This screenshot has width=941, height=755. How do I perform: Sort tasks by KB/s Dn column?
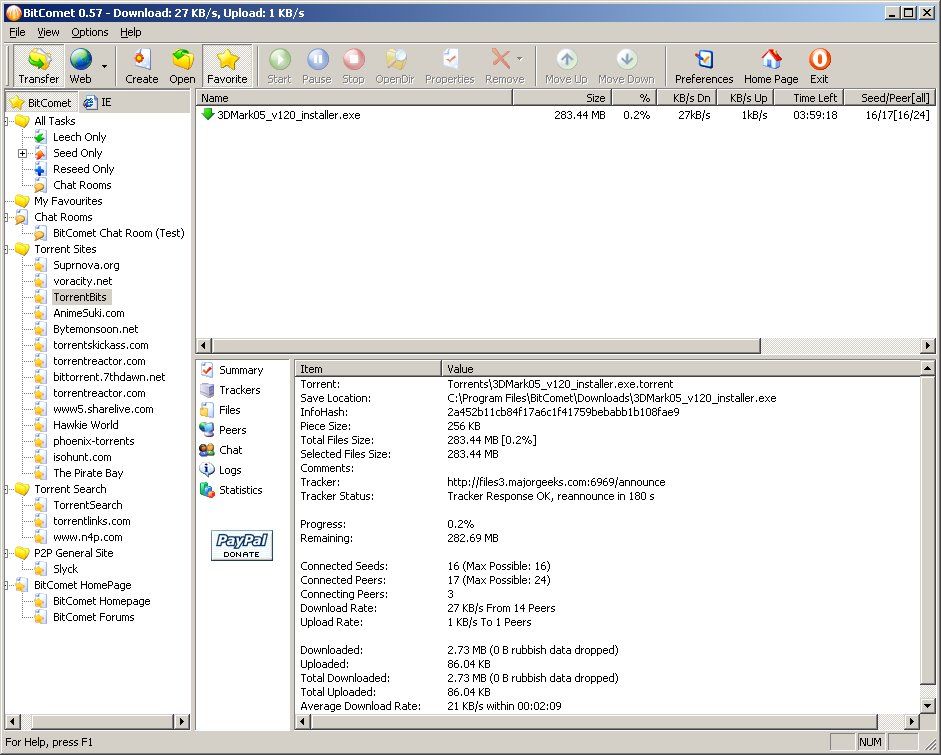687,98
